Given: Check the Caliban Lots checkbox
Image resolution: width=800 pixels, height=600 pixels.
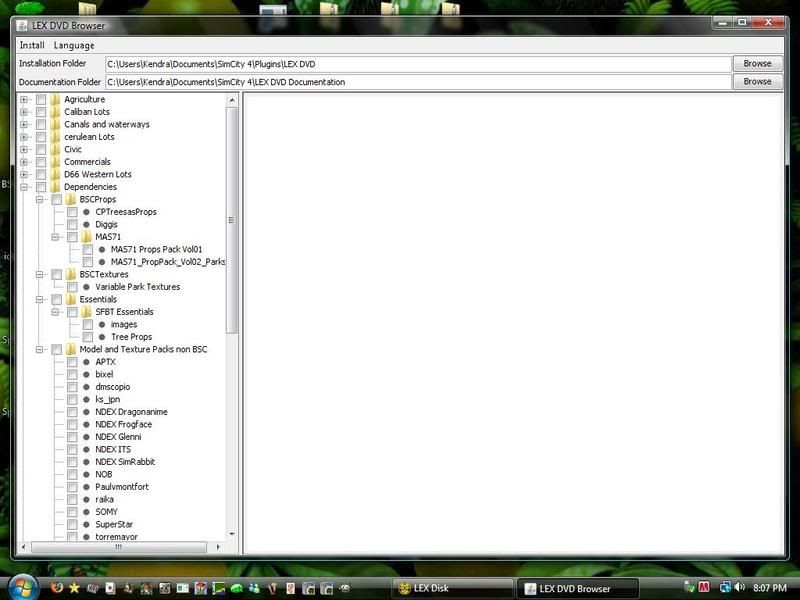Looking at the screenshot, I should tap(41, 112).
